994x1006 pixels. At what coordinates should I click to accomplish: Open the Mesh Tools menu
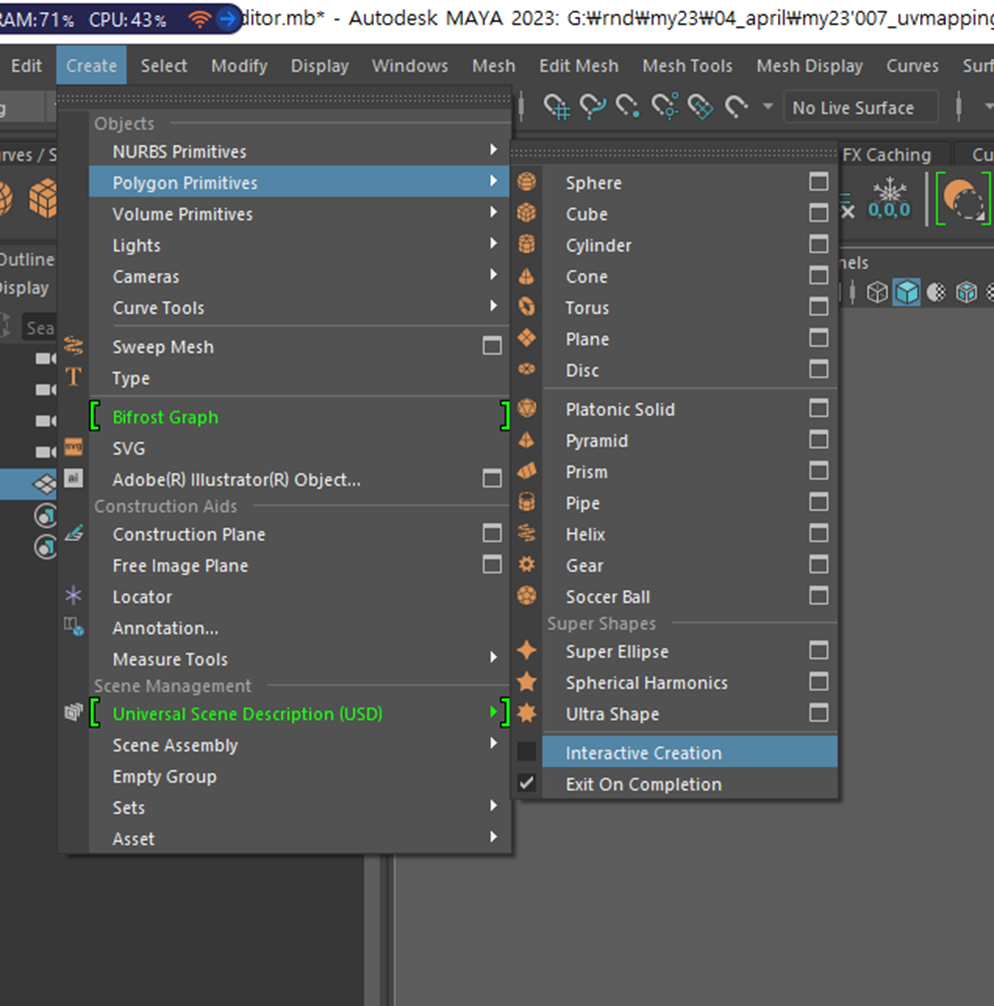(x=687, y=66)
